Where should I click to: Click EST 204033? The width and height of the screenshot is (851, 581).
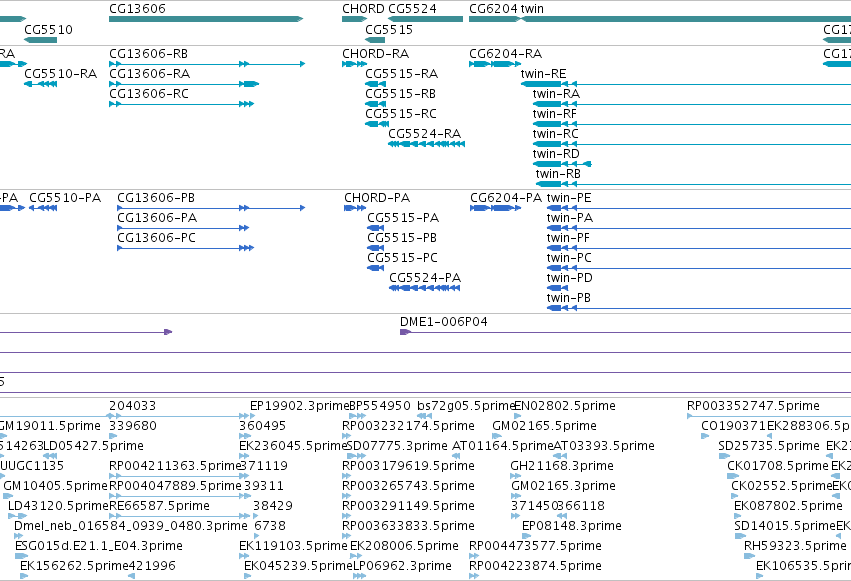(132, 406)
